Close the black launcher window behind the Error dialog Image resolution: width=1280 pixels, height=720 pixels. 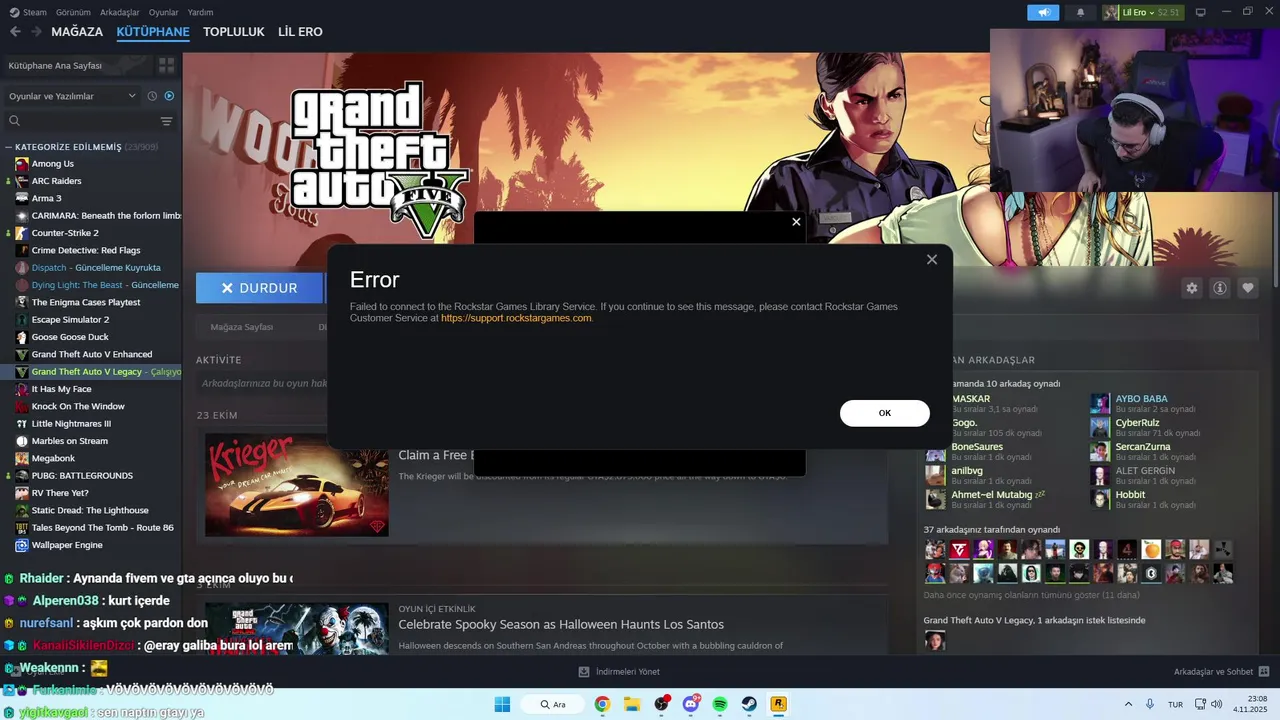(x=796, y=222)
